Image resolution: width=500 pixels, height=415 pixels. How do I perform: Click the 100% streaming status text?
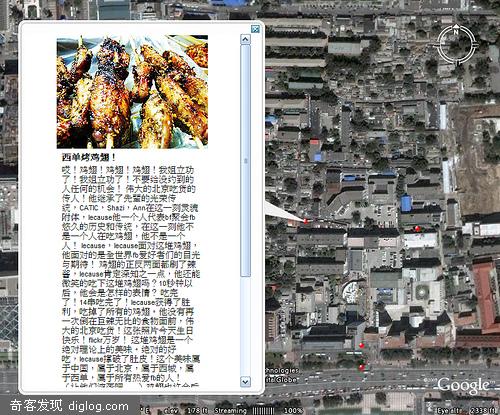(293, 410)
